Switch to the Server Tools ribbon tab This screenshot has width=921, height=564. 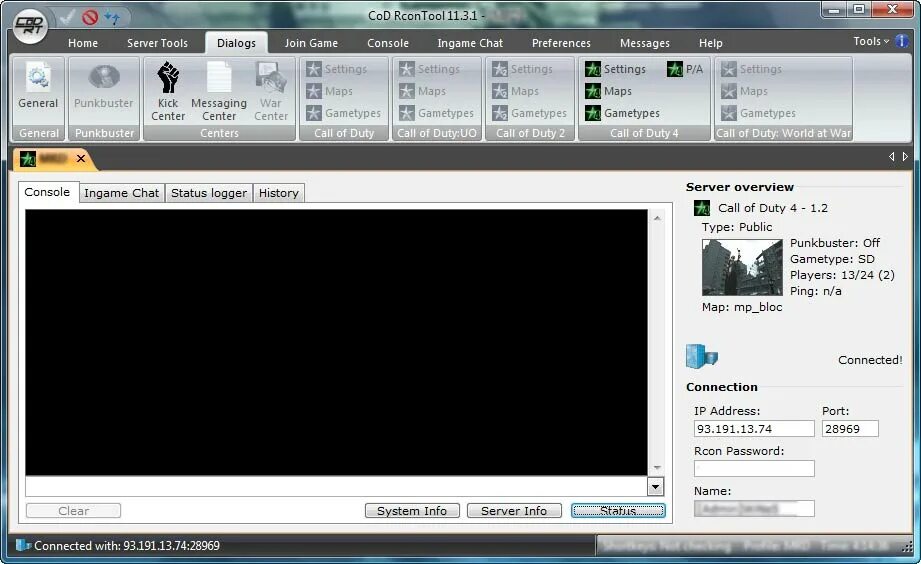pos(157,43)
